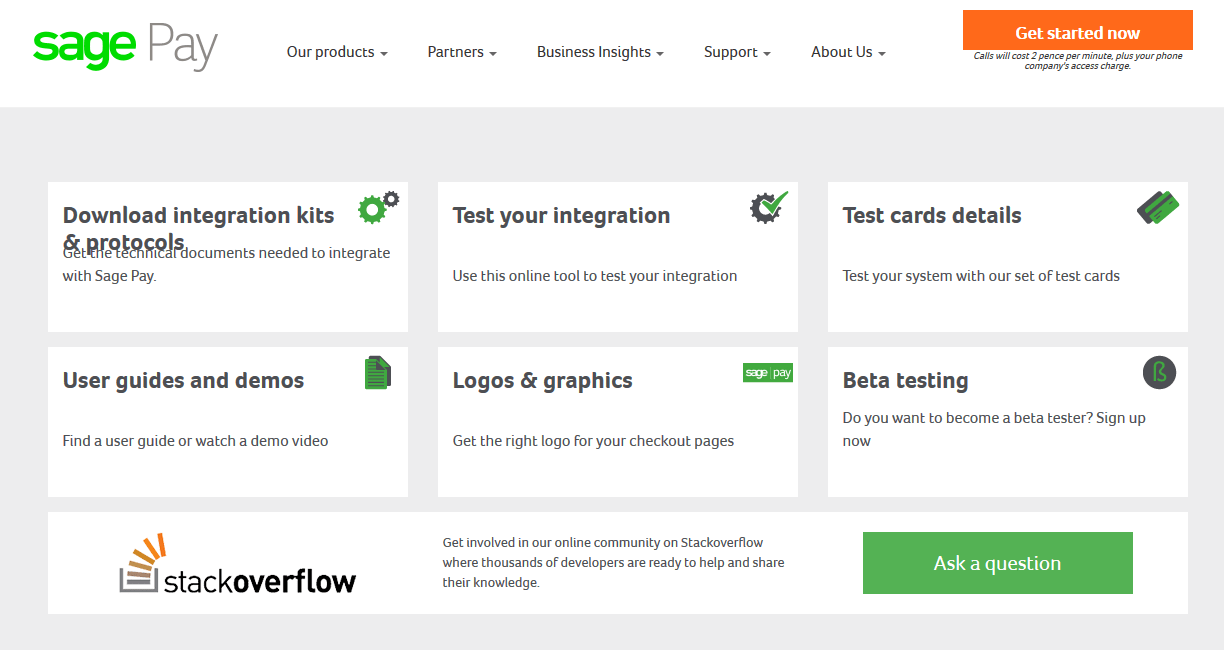Open the About Us dropdown

848,52
